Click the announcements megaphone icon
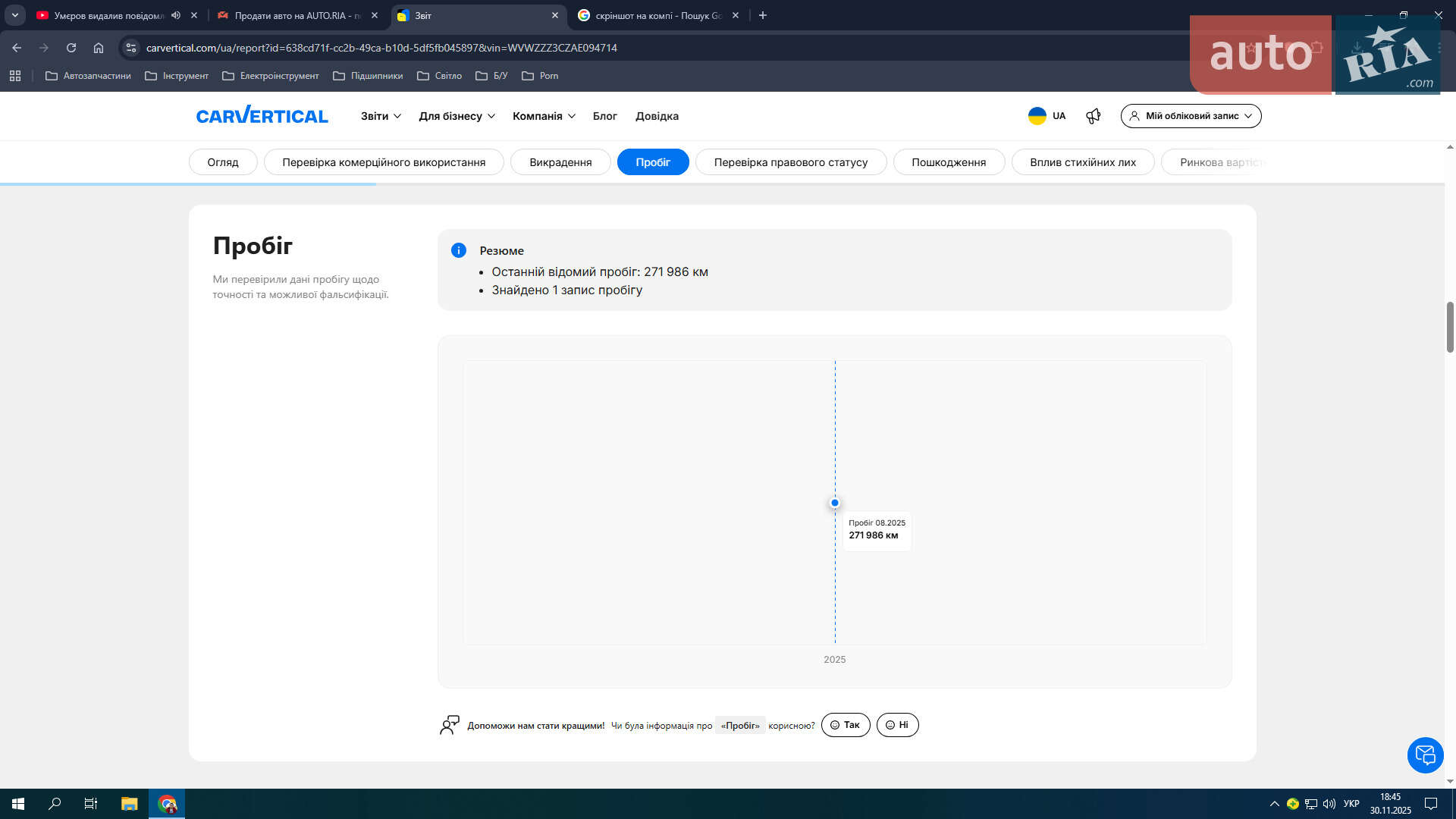This screenshot has width=1456, height=819. coord(1093,116)
